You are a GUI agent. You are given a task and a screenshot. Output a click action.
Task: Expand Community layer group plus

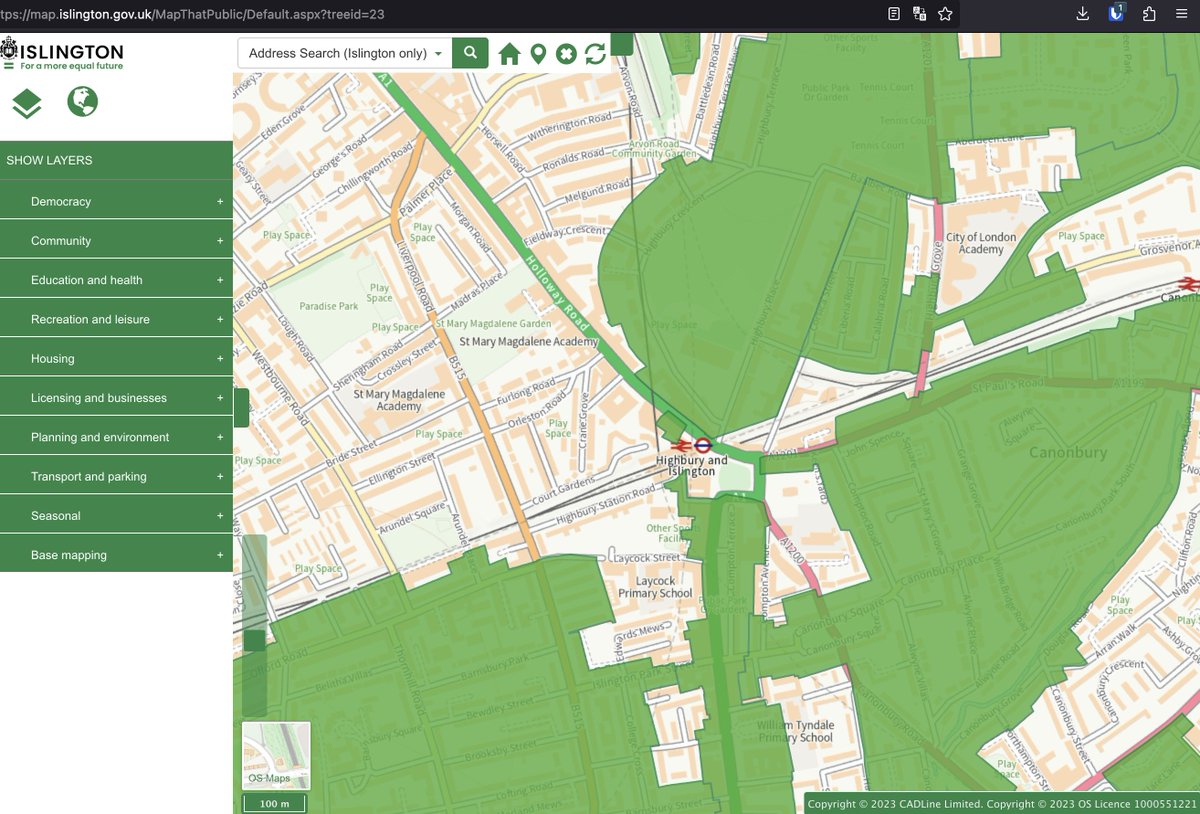(220, 241)
